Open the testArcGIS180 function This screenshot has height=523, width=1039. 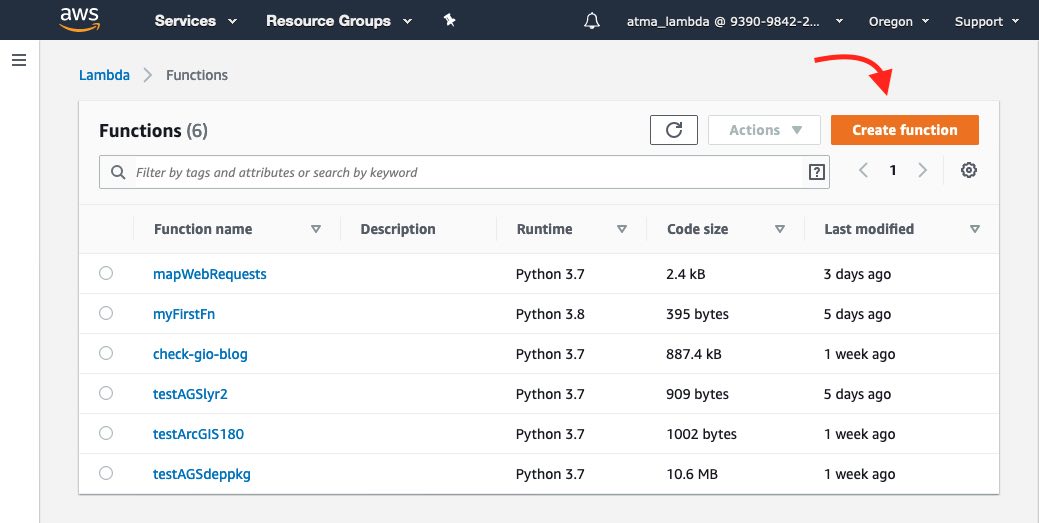[198, 434]
